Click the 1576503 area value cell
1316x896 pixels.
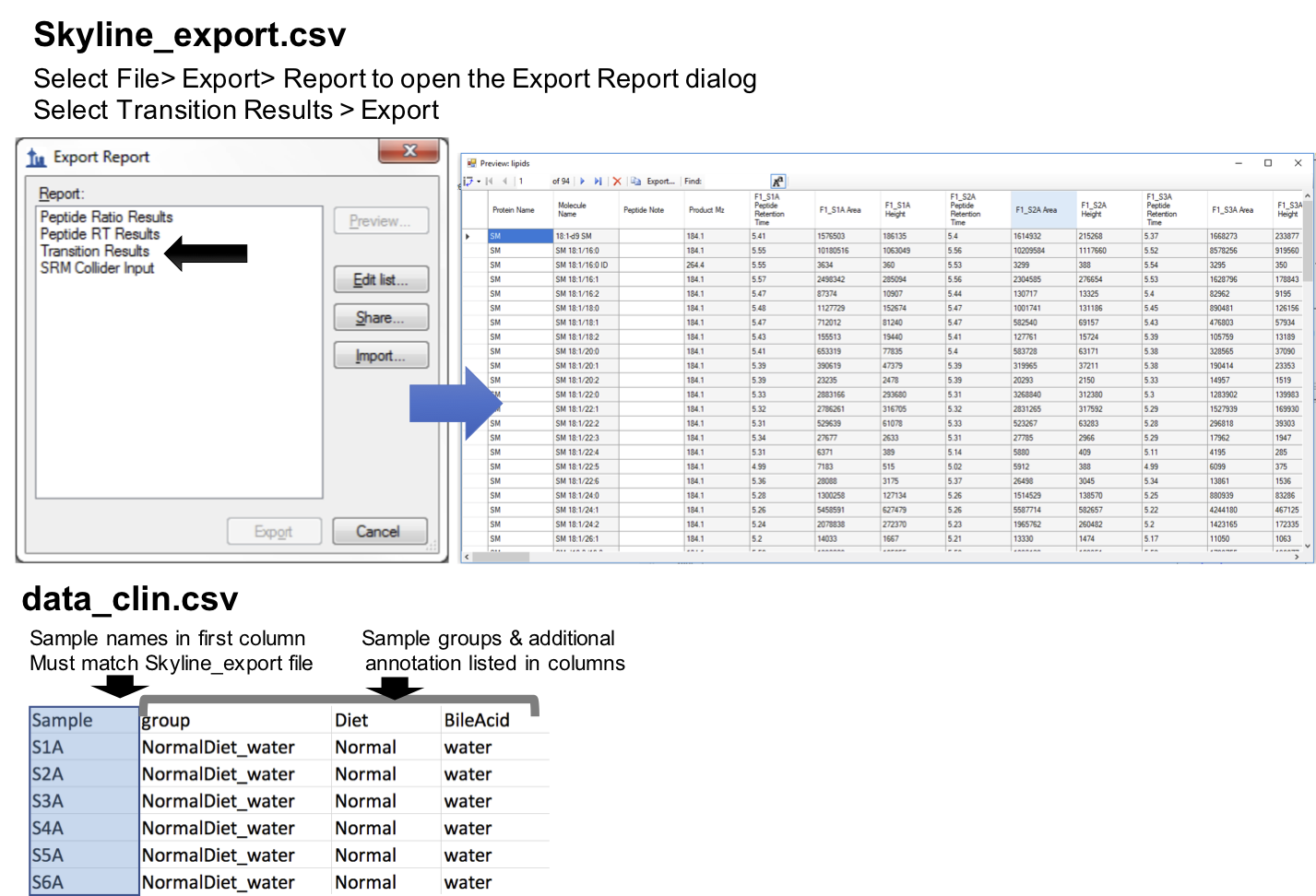point(848,236)
